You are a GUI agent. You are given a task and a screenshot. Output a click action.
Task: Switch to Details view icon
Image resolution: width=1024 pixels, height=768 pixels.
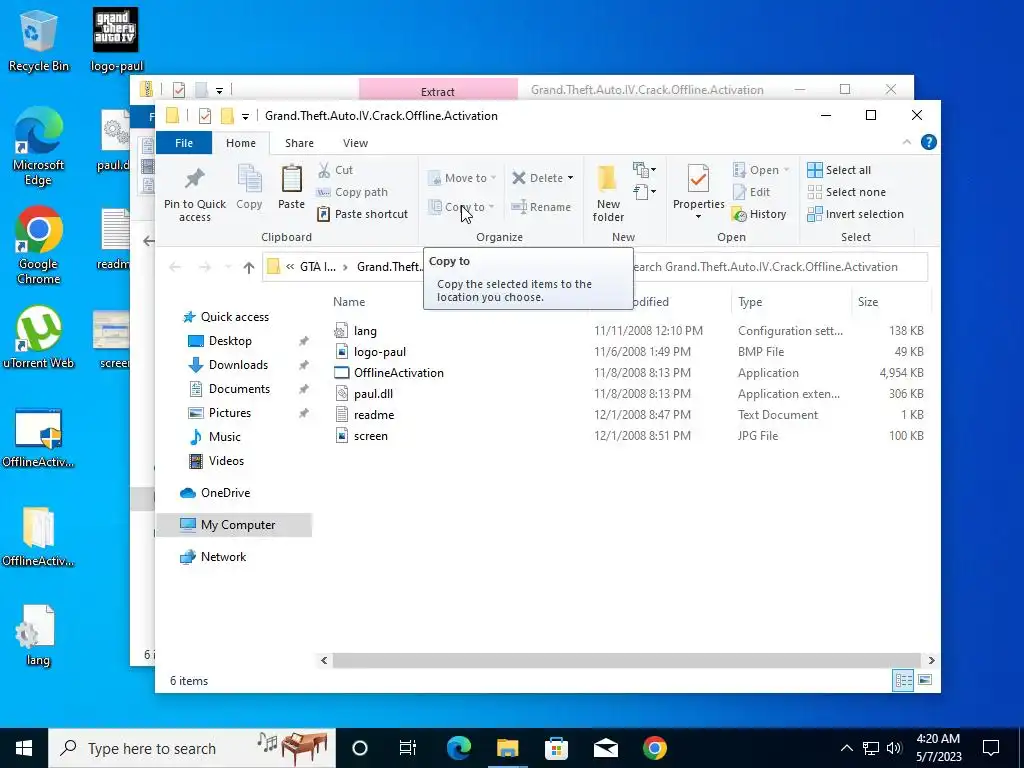point(903,680)
